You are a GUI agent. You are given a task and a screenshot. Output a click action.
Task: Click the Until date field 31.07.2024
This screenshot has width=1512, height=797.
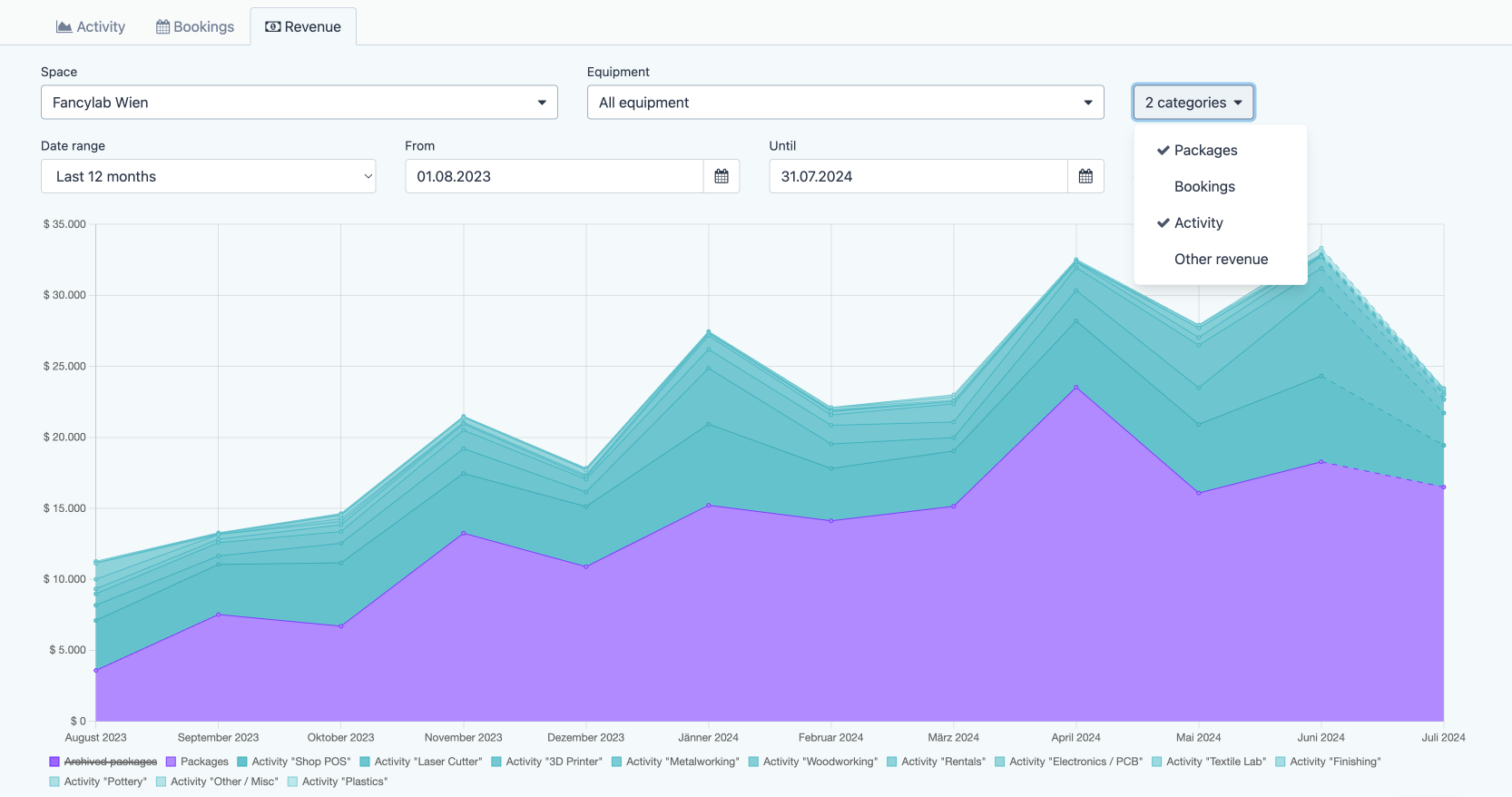[918, 176]
